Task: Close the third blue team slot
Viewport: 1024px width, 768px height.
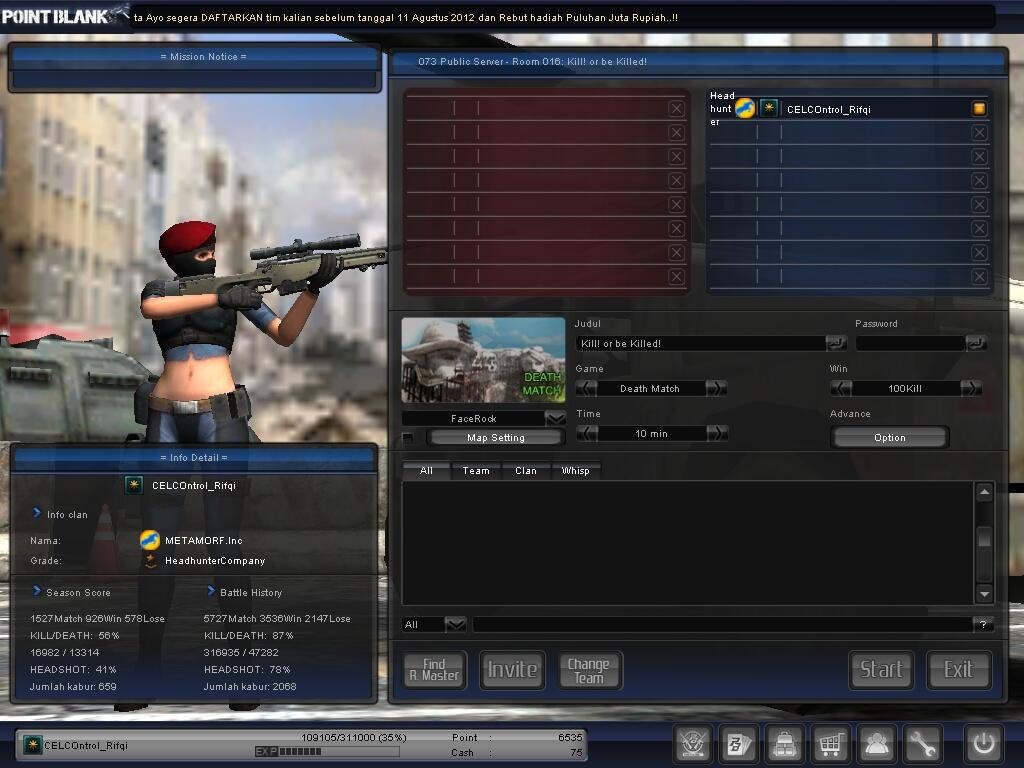Action: tap(979, 157)
